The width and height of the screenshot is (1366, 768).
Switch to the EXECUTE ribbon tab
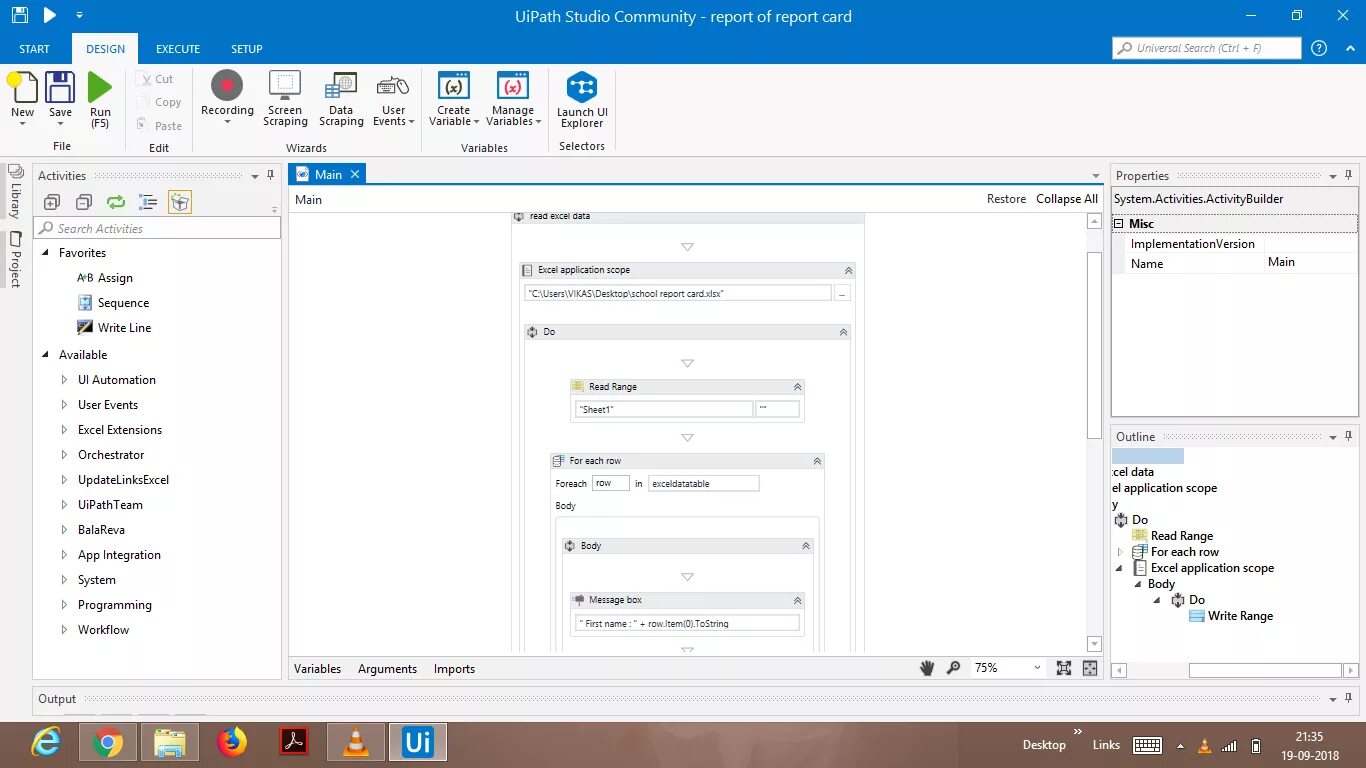(x=178, y=49)
